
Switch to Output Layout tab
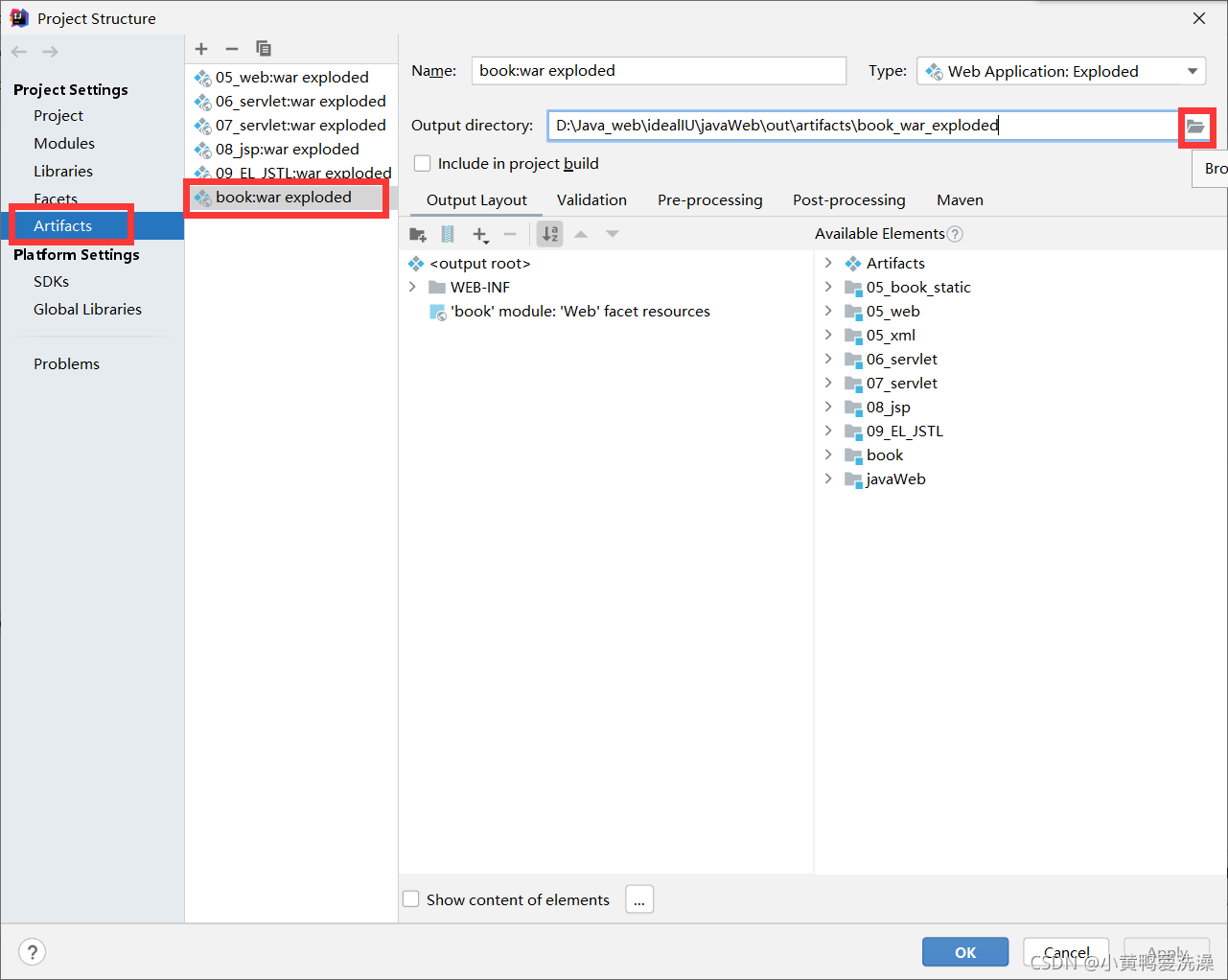pyautogui.click(x=476, y=200)
